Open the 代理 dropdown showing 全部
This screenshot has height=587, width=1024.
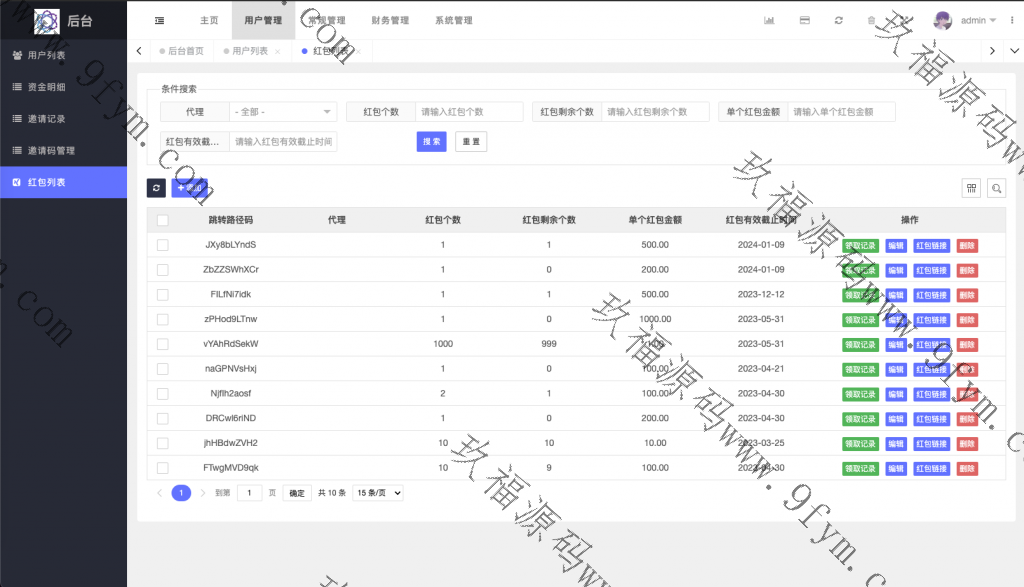283,112
